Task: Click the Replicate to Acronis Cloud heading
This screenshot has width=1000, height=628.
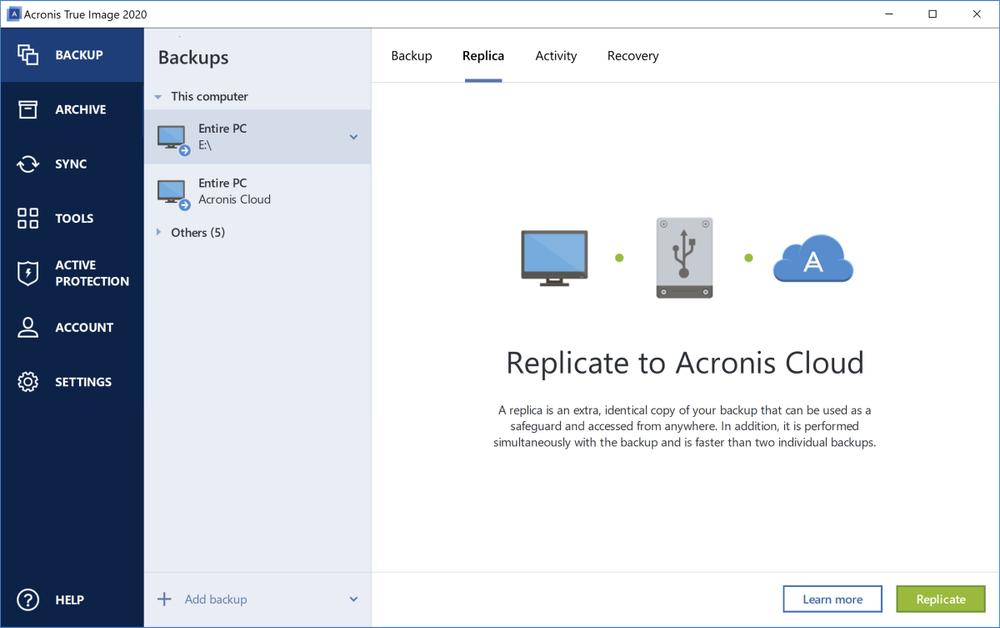Action: [x=685, y=363]
